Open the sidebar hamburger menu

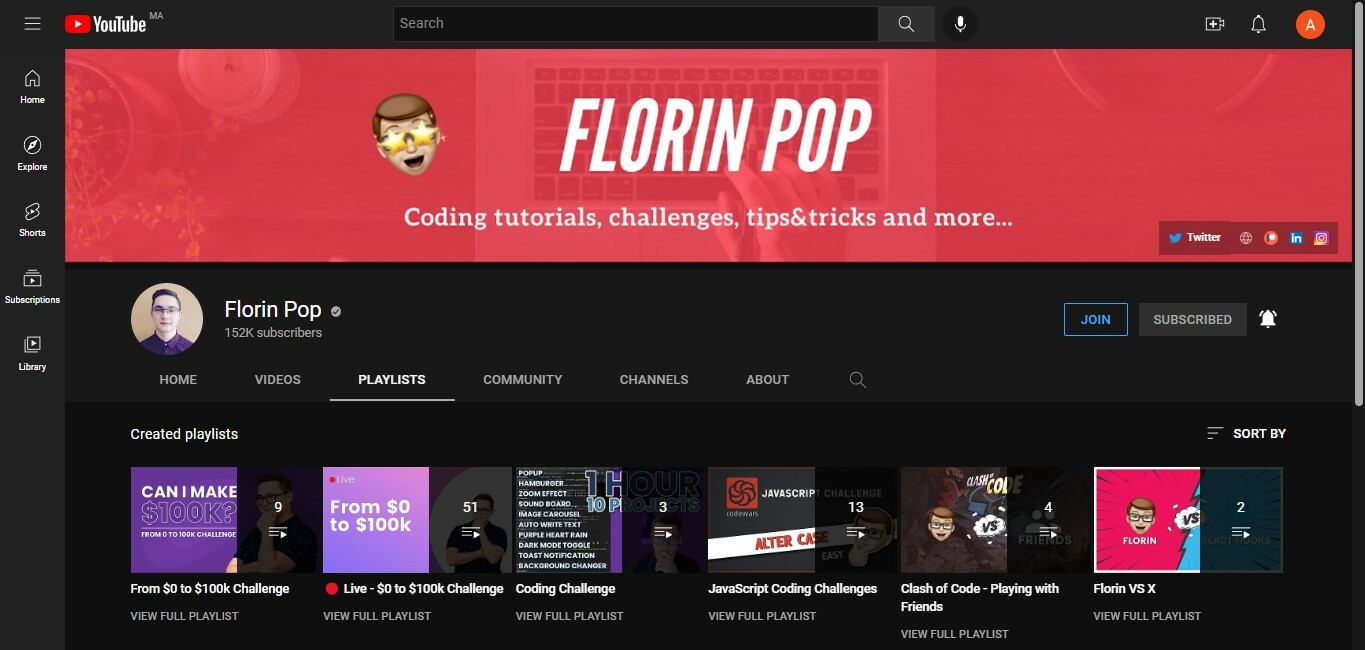click(32, 23)
